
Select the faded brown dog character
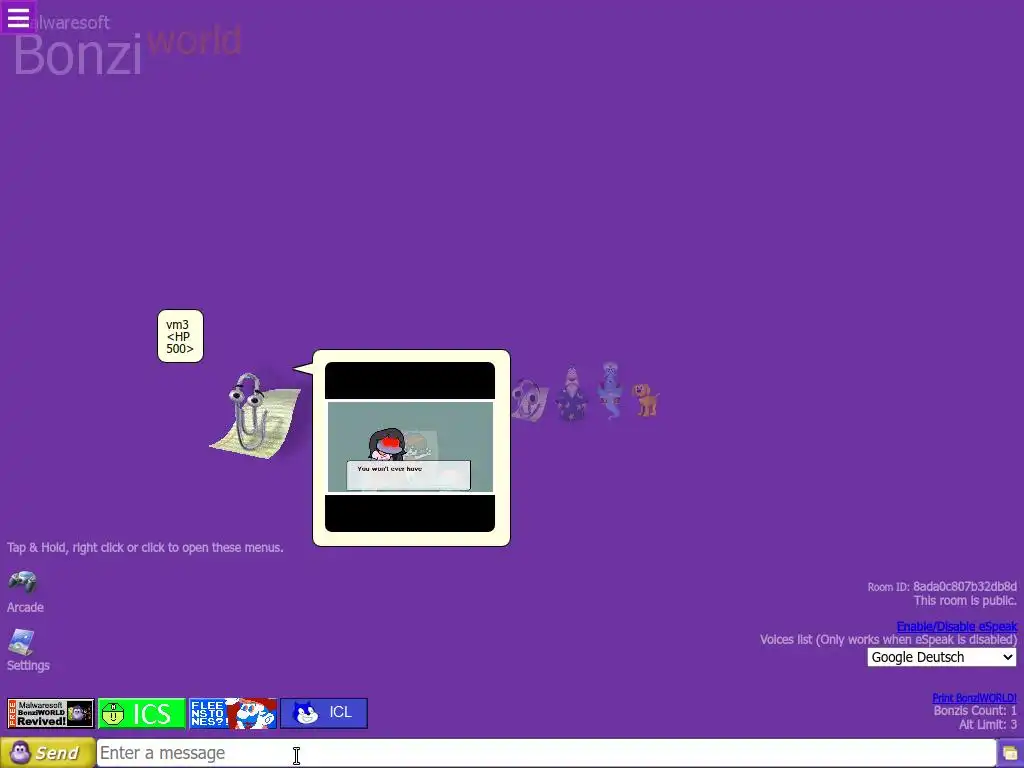click(x=646, y=400)
